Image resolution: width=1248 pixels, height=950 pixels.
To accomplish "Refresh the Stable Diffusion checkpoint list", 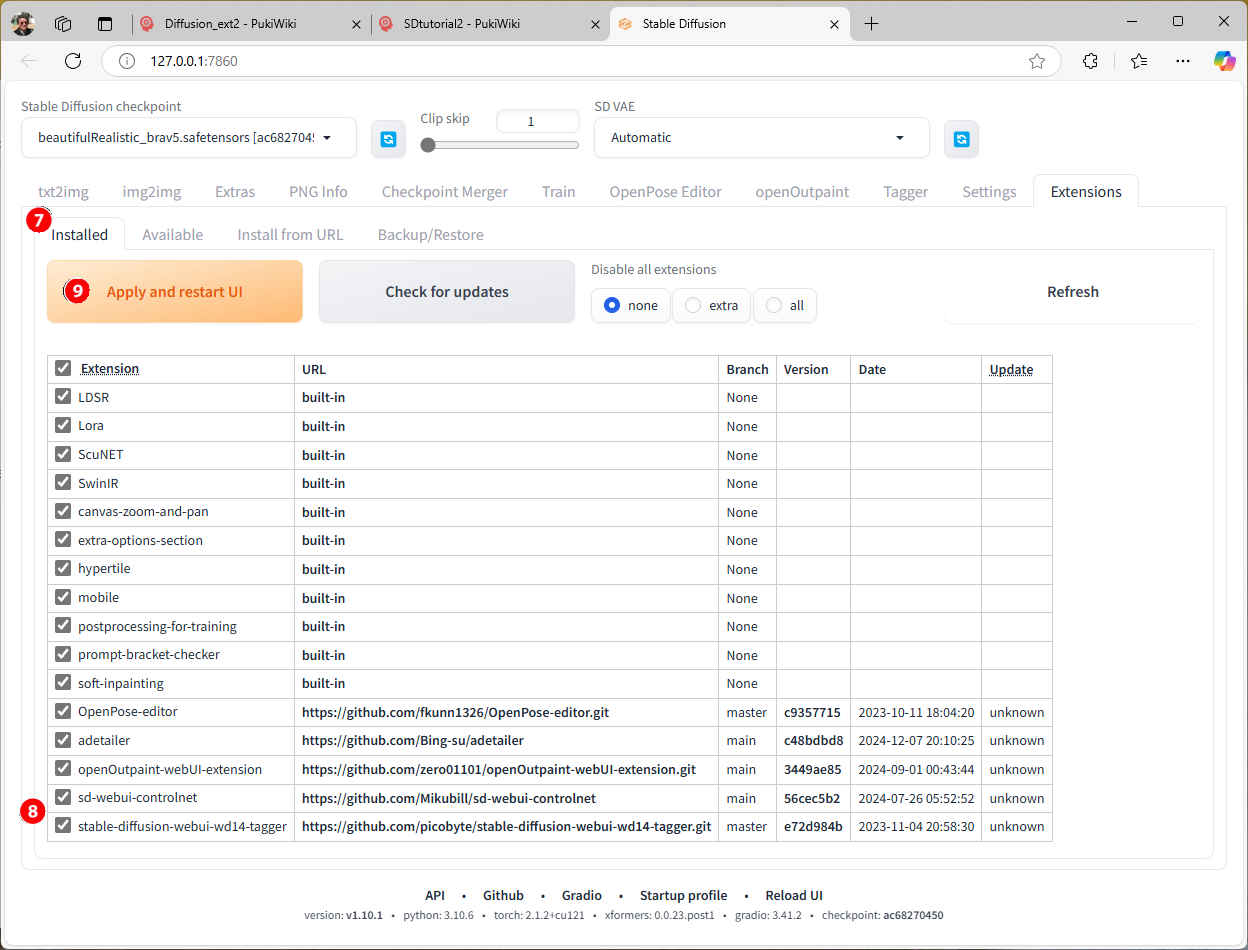I will (x=388, y=139).
